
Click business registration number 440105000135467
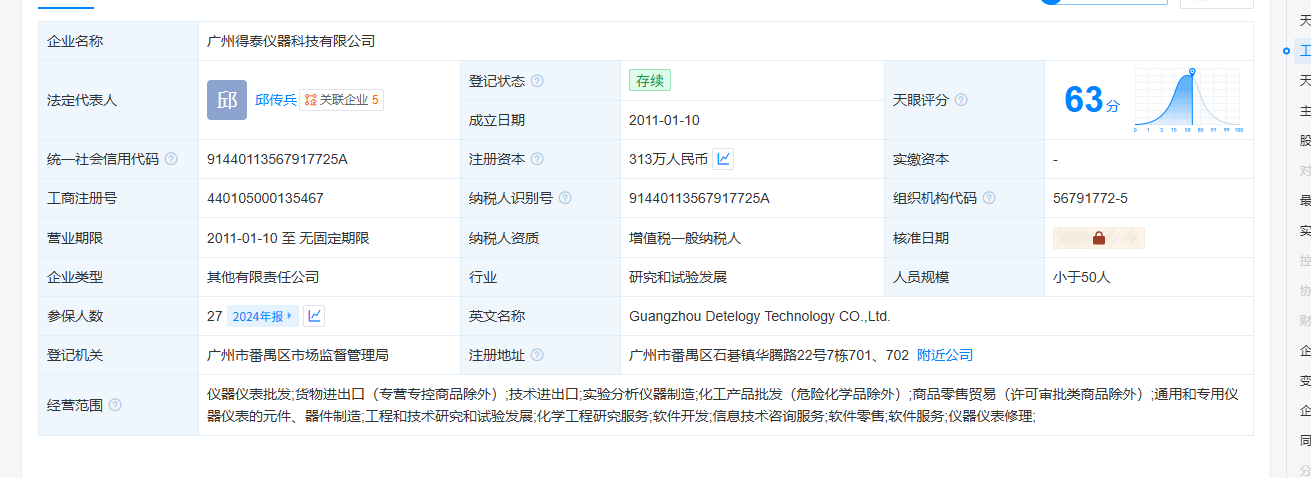265,198
